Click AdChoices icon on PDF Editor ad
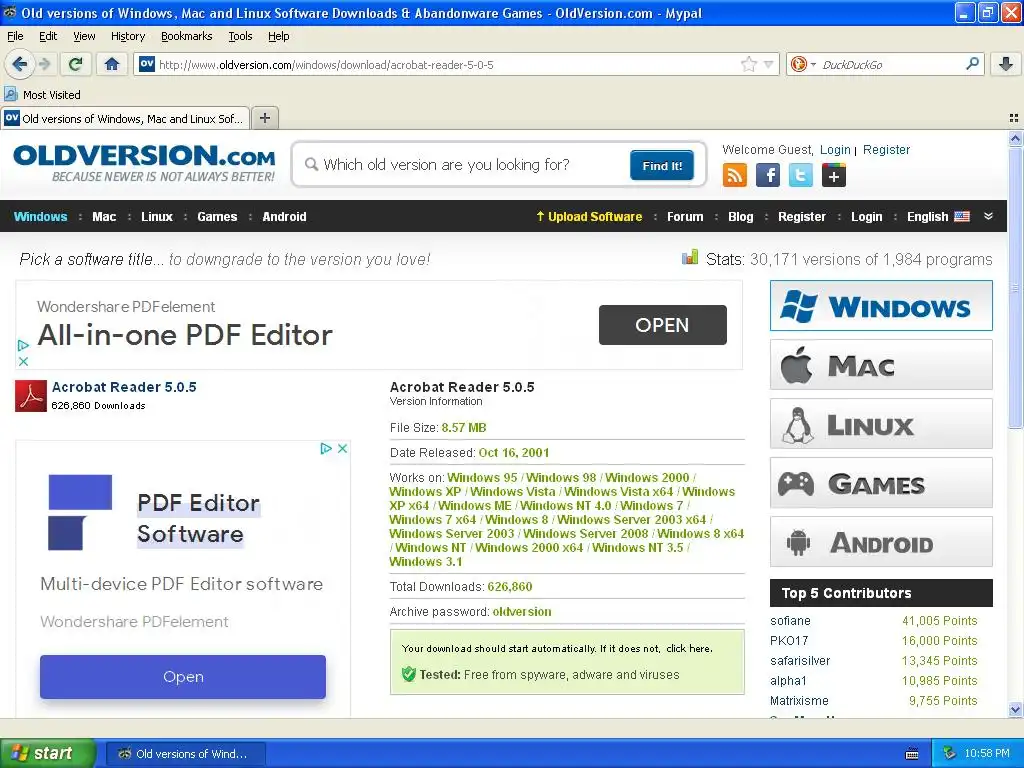The width and height of the screenshot is (1024, 768). tap(326, 449)
